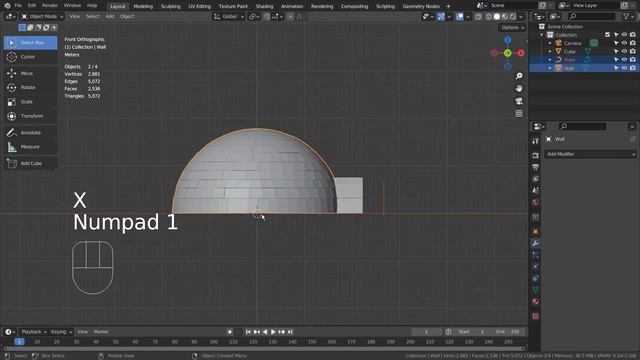
Task: Toggle visibility eye for Collection
Action: pyautogui.click(x=624, y=35)
